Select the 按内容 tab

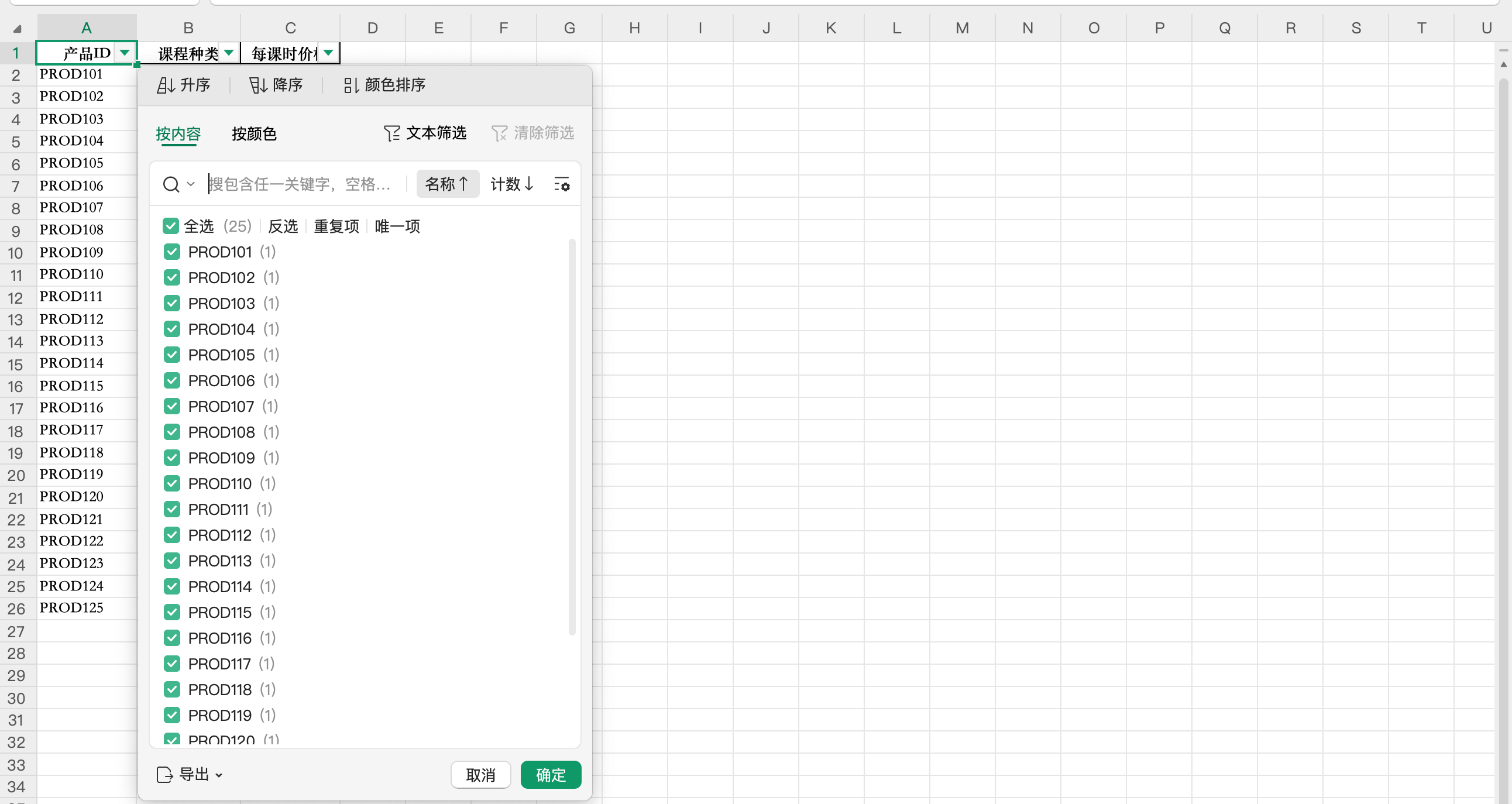point(178,135)
